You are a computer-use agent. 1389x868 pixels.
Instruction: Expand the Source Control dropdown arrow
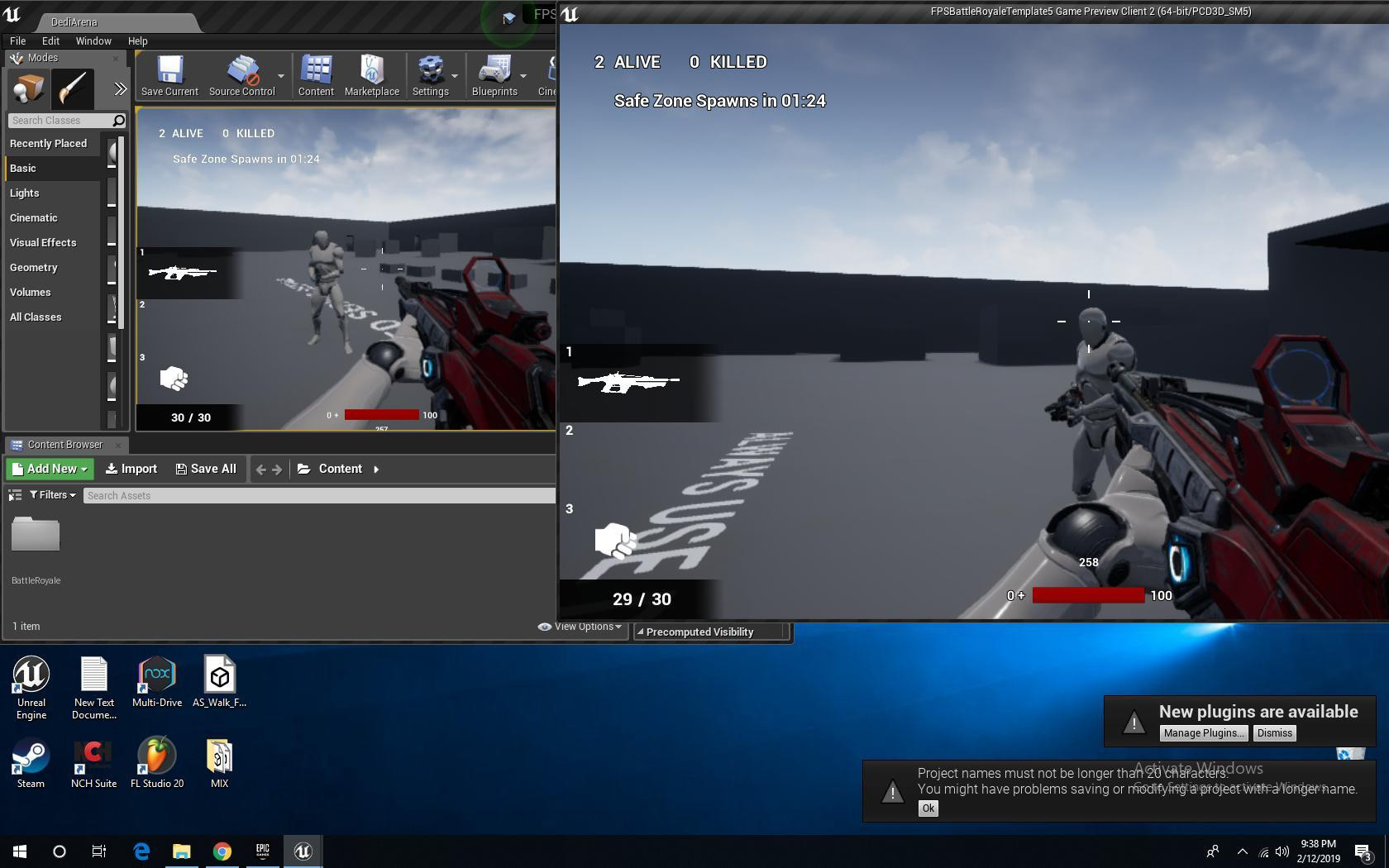(281, 76)
